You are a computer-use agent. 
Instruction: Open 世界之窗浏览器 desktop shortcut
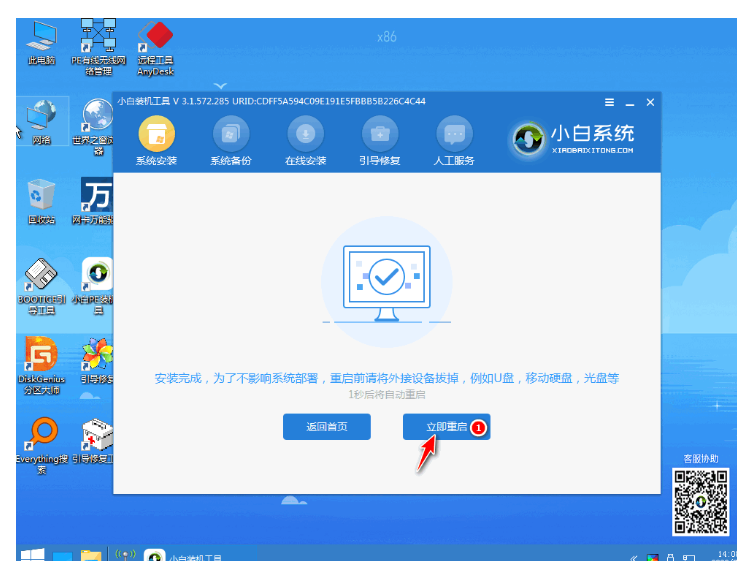coord(96,127)
